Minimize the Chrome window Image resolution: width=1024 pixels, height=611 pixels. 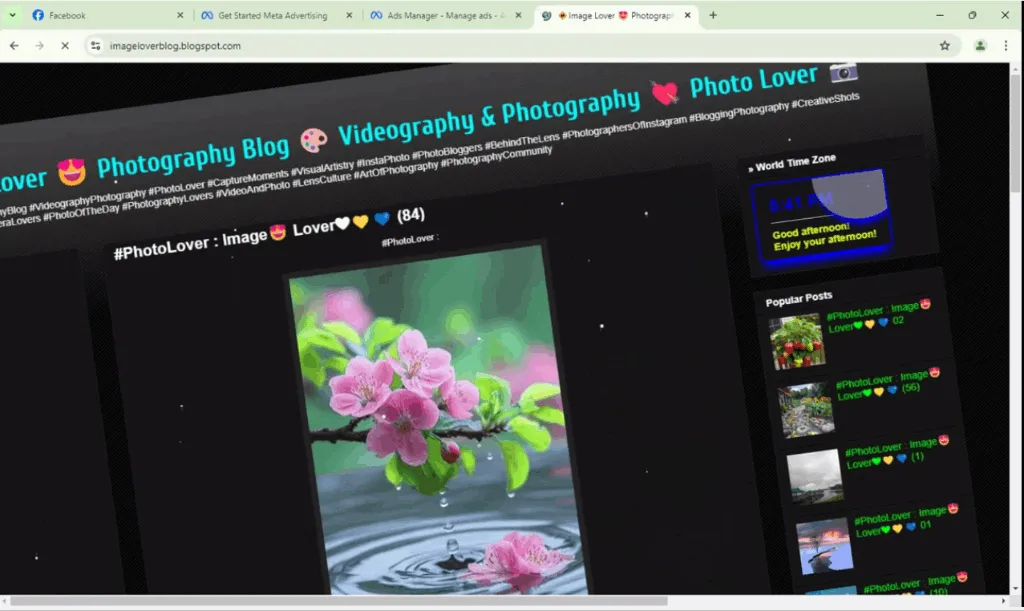(x=940, y=15)
